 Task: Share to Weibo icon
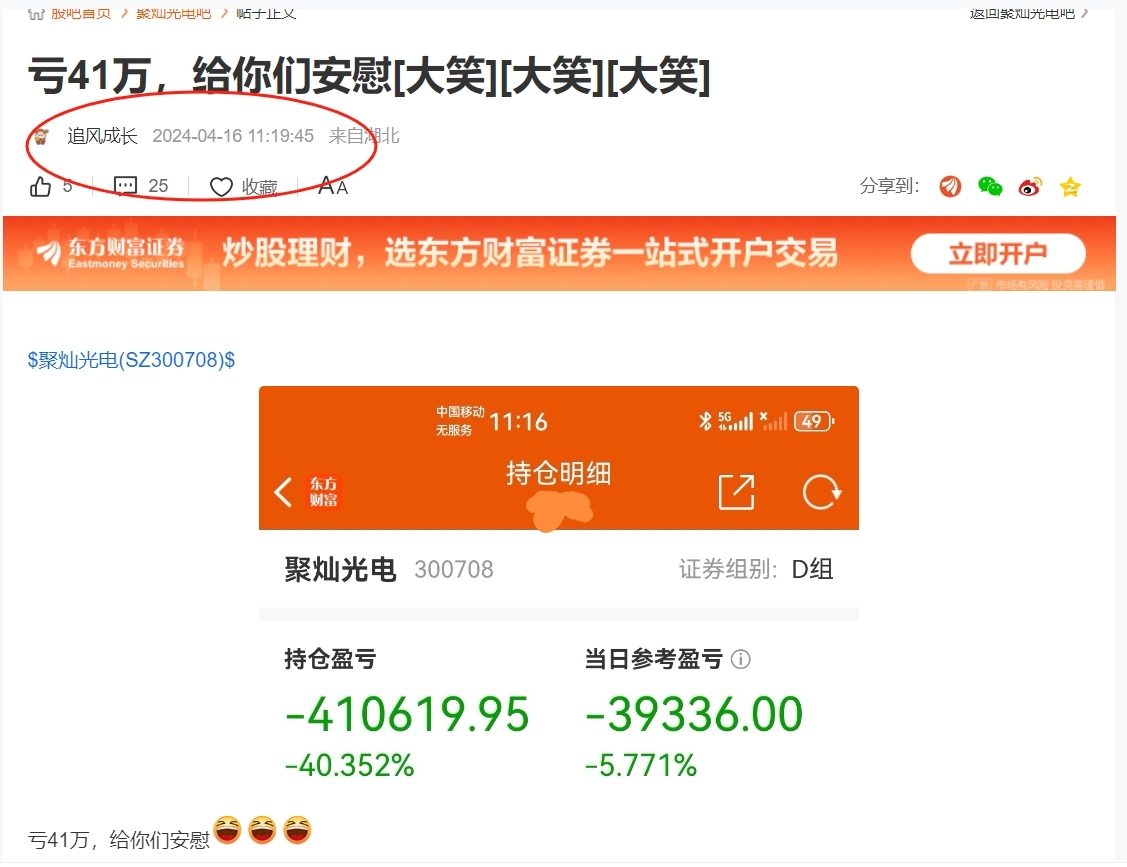[1030, 187]
